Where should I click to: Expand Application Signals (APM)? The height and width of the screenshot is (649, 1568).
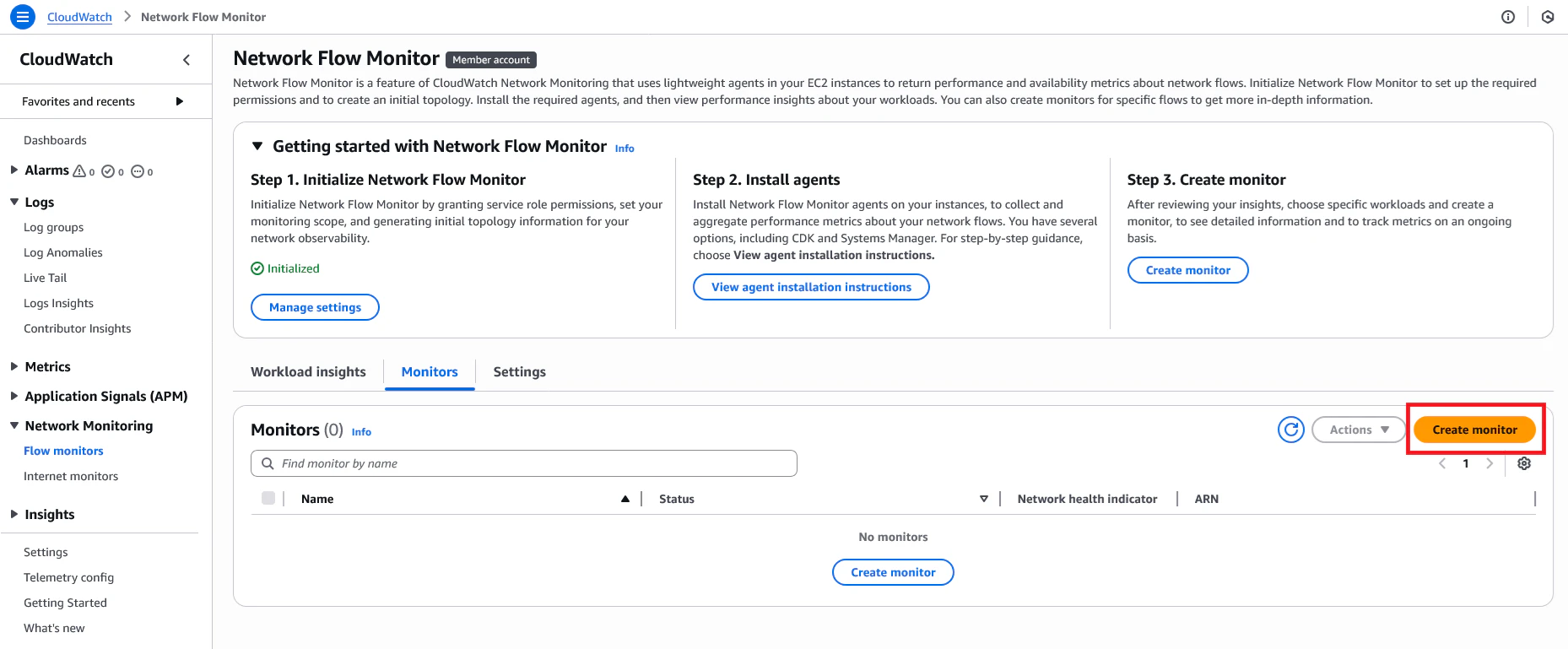point(14,396)
